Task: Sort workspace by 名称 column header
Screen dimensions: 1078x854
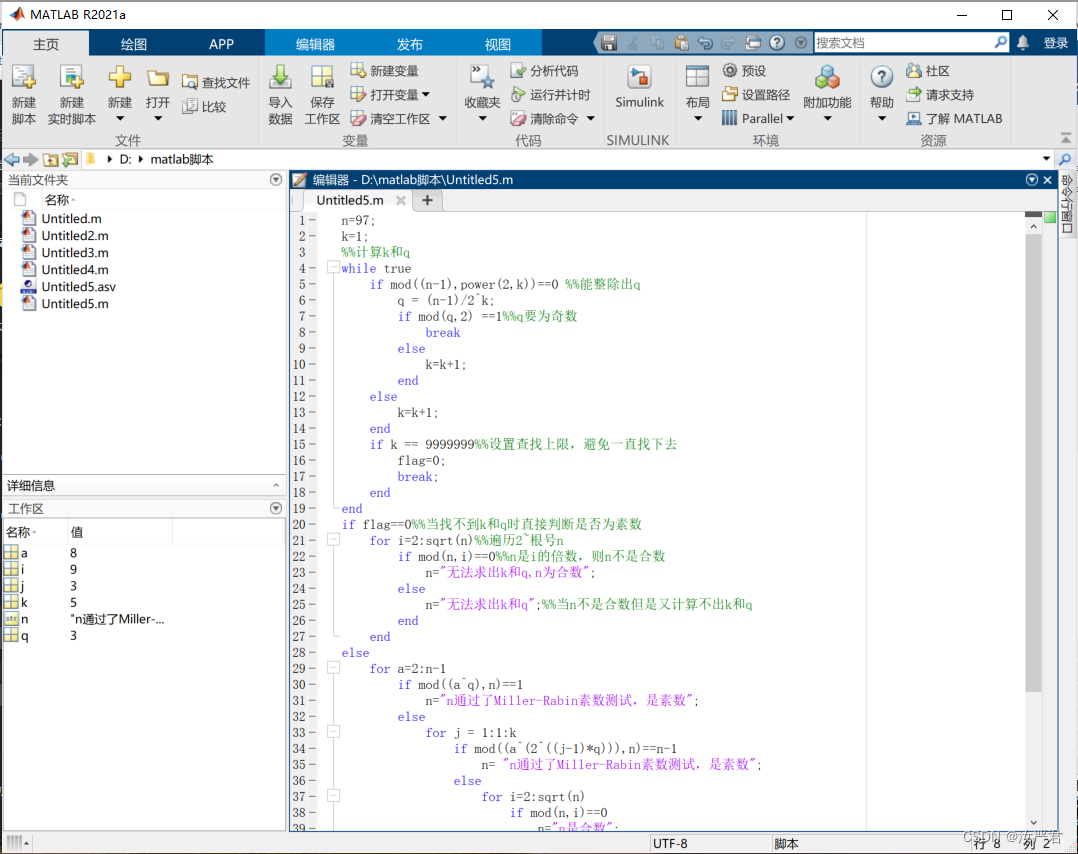Action: click(x=34, y=532)
